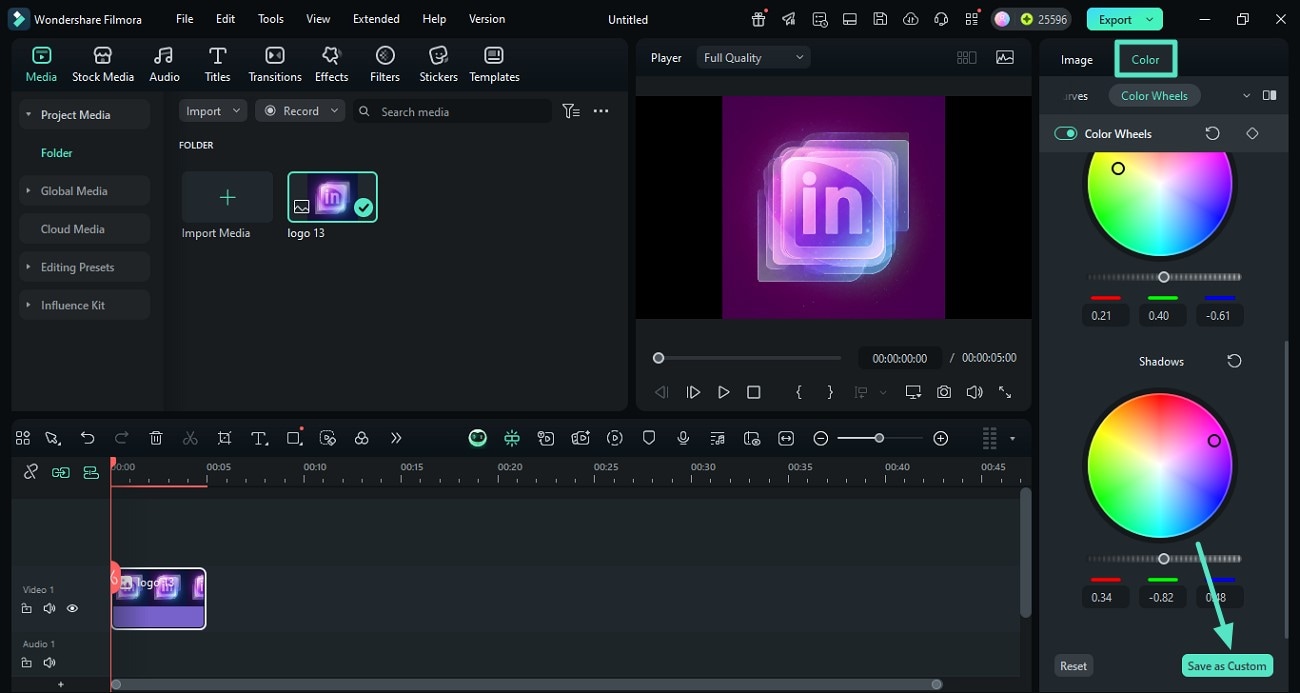Show more timeline tools with double chevron
This screenshot has width=1300, height=693.
point(396,438)
